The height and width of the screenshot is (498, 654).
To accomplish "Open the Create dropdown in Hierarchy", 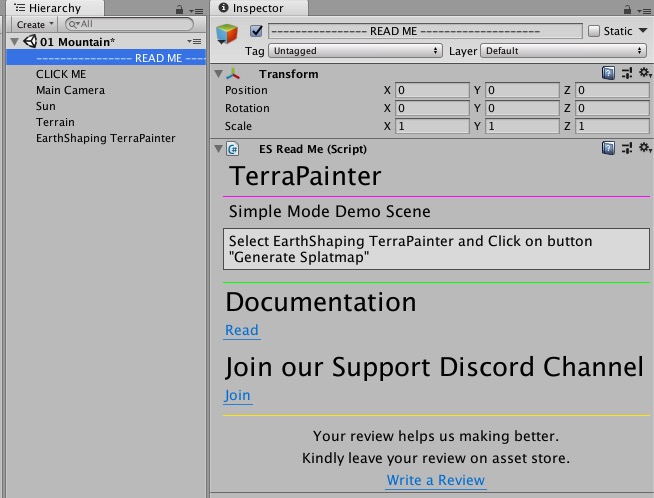I will coord(35,24).
